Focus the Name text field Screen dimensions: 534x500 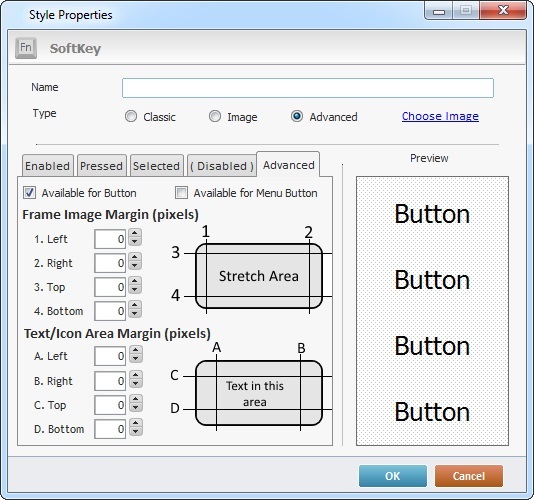(x=308, y=88)
